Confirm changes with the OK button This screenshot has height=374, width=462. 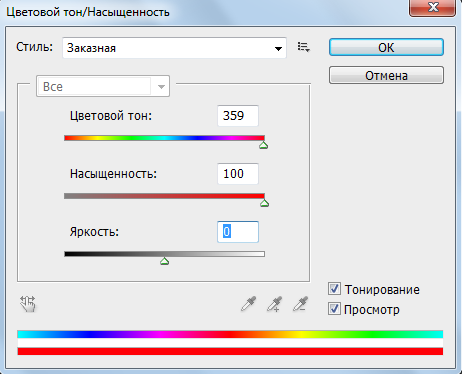pyautogui.click(x=386, y=48)
